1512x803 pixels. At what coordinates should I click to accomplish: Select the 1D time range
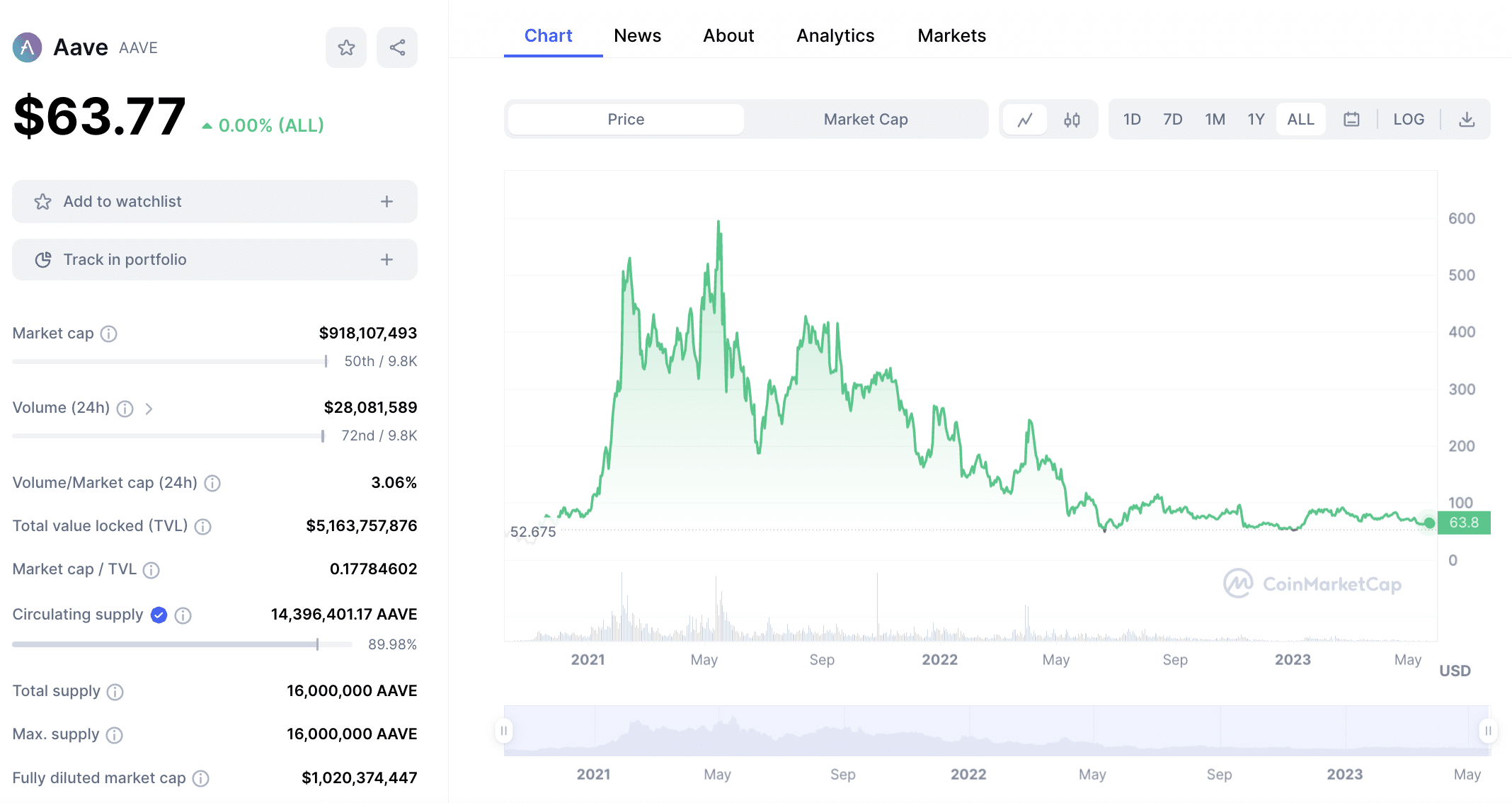(1132, 120)
